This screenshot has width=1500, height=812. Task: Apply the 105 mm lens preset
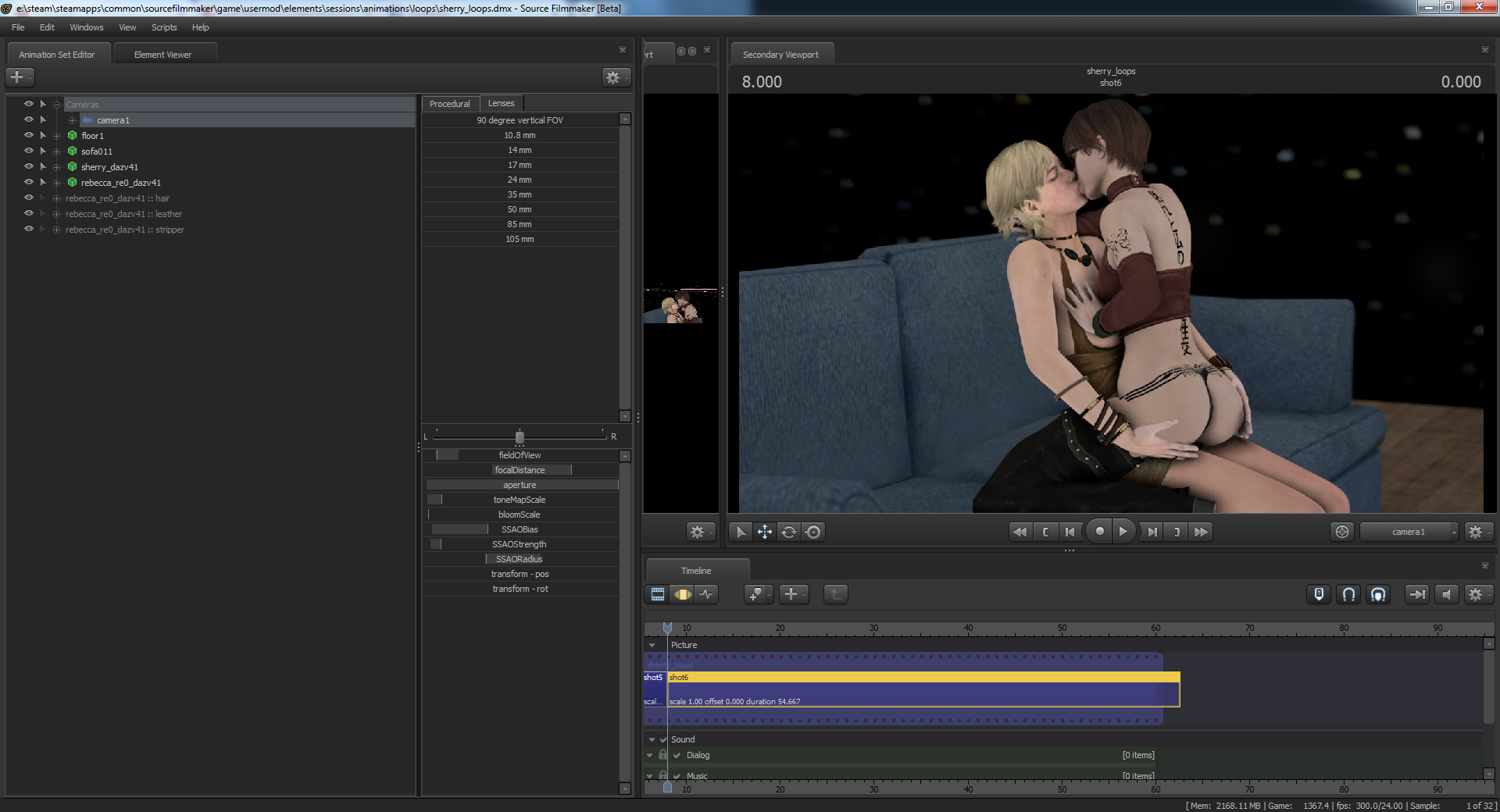520,239
